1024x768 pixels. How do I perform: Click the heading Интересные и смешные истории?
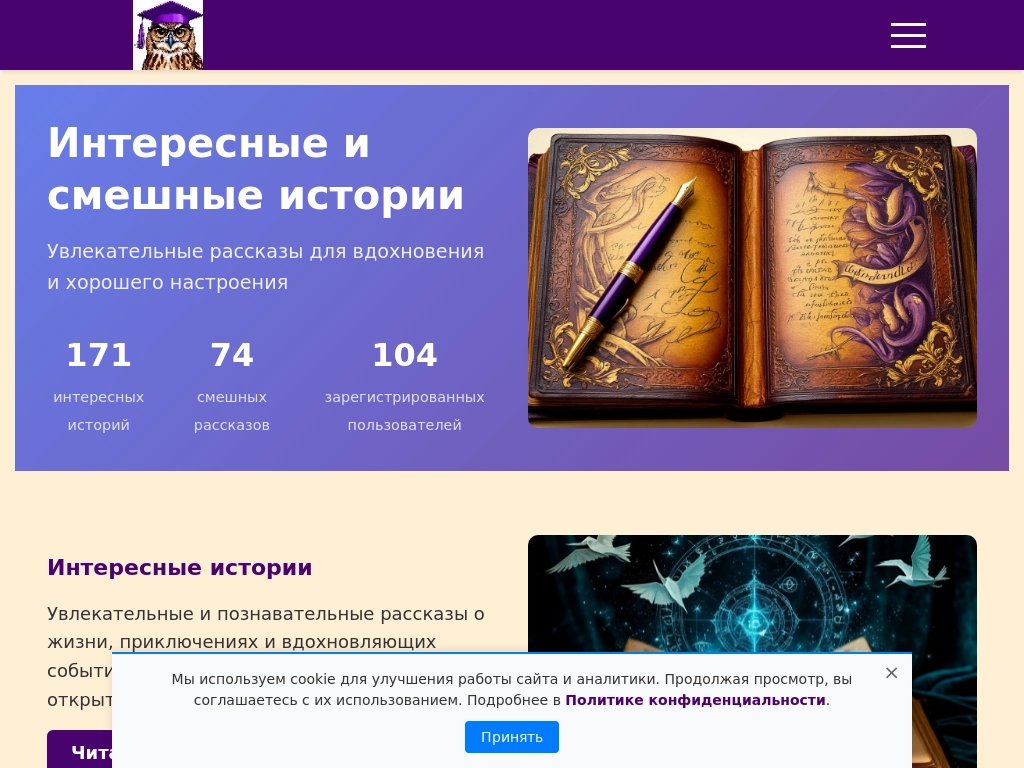coord(255,168)
